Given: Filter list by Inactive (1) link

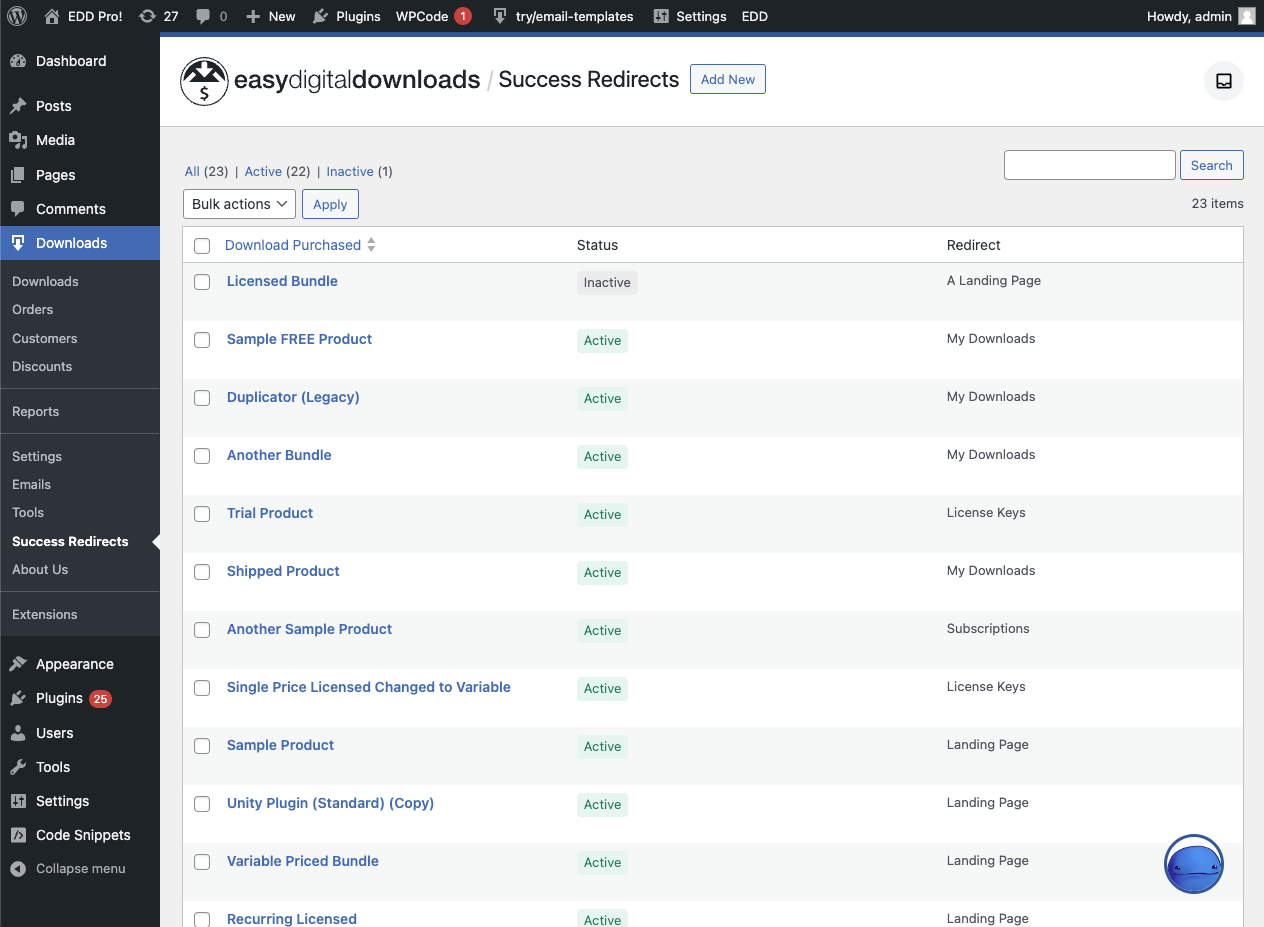Looking at the screenshot, I should [349, 171].
